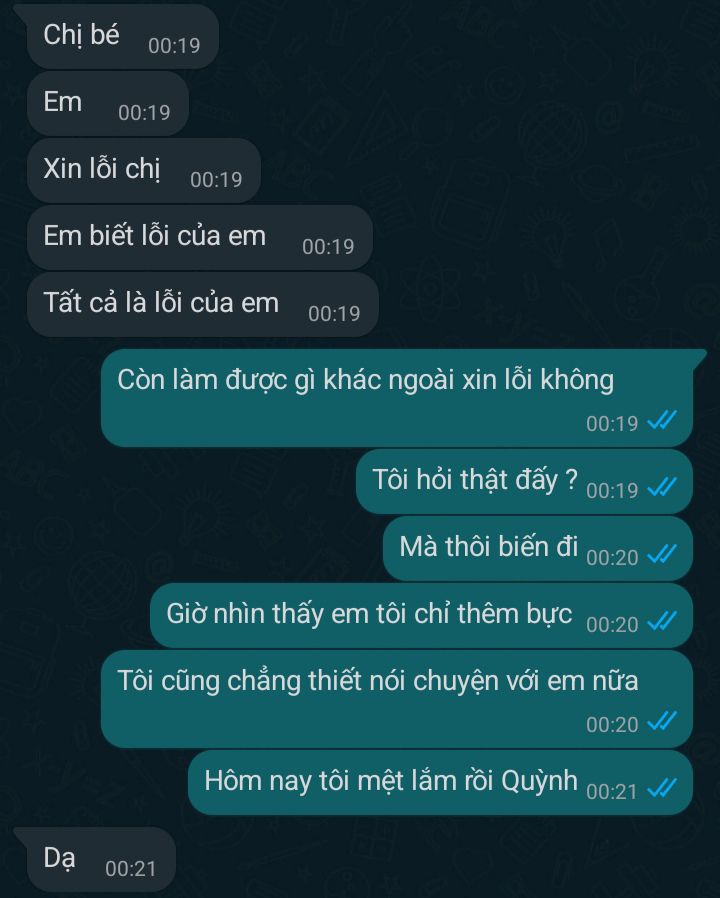
Task: Select 'Tôi cũng chẳng thiết nói chuyện' message
Action: (x=397, y=699)
